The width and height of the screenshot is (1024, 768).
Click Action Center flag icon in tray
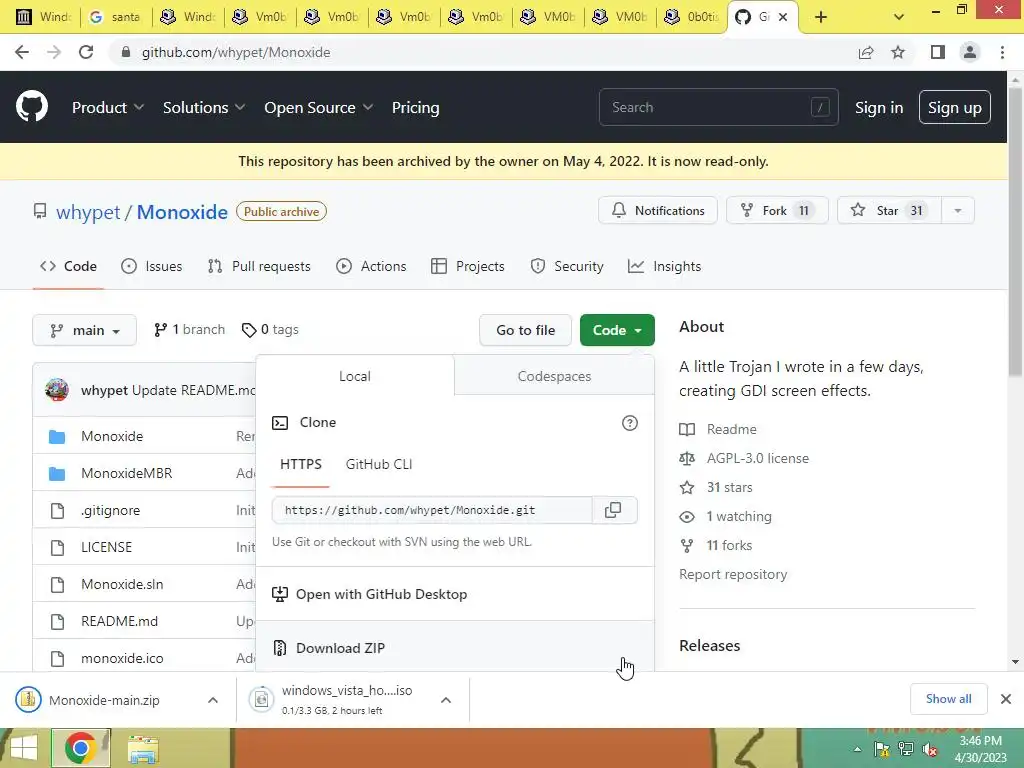(x=882, y=748)
